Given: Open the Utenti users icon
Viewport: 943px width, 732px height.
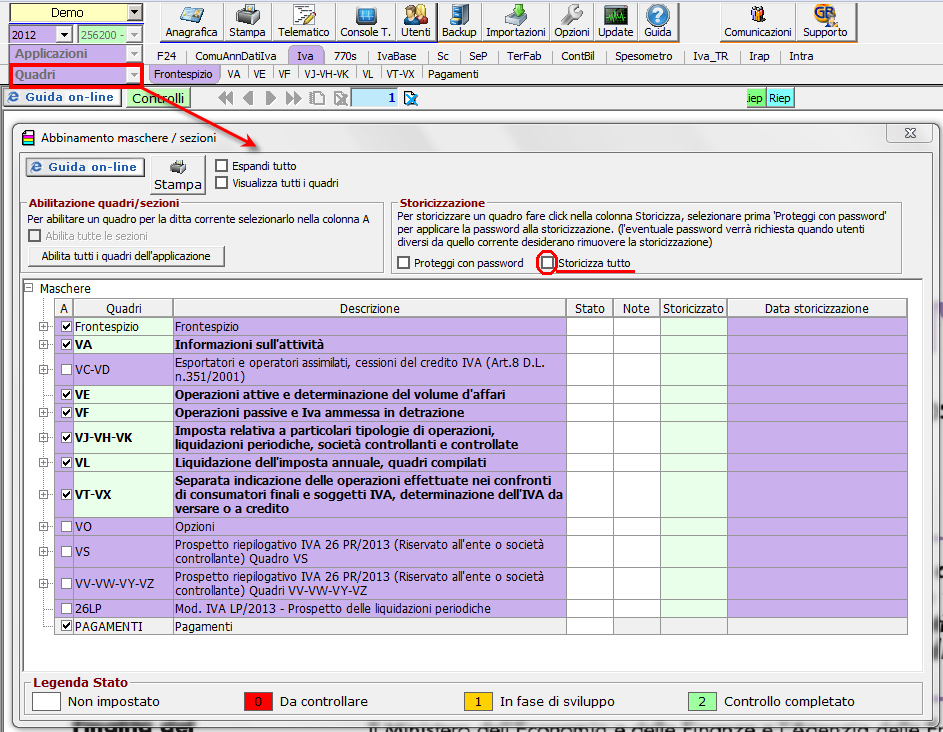Looking at the screenshot, I should [416, 21].
